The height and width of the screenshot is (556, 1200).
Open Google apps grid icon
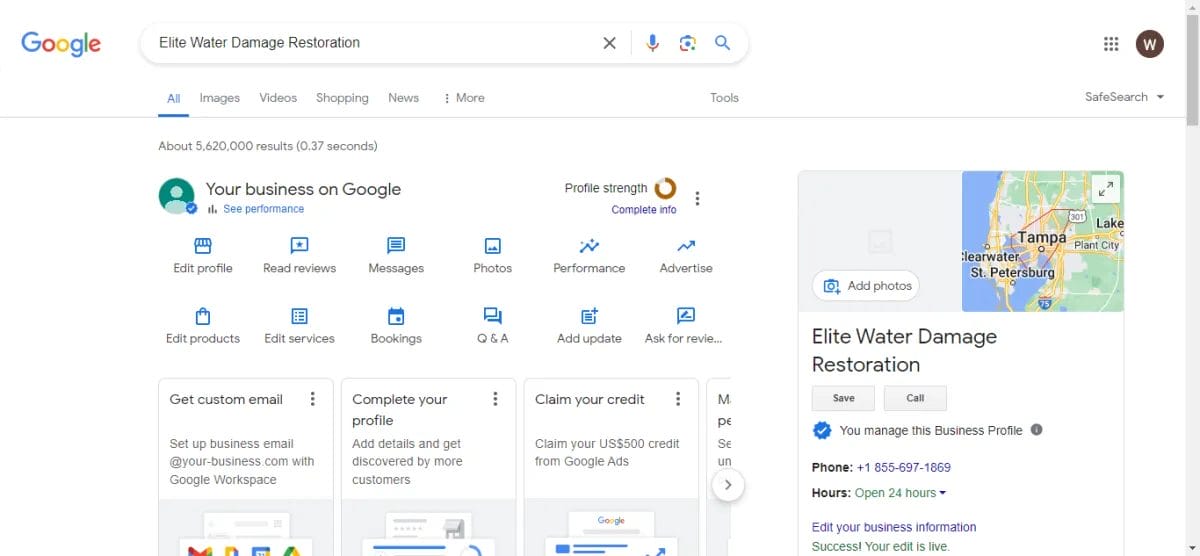[x=1110, y=44]
